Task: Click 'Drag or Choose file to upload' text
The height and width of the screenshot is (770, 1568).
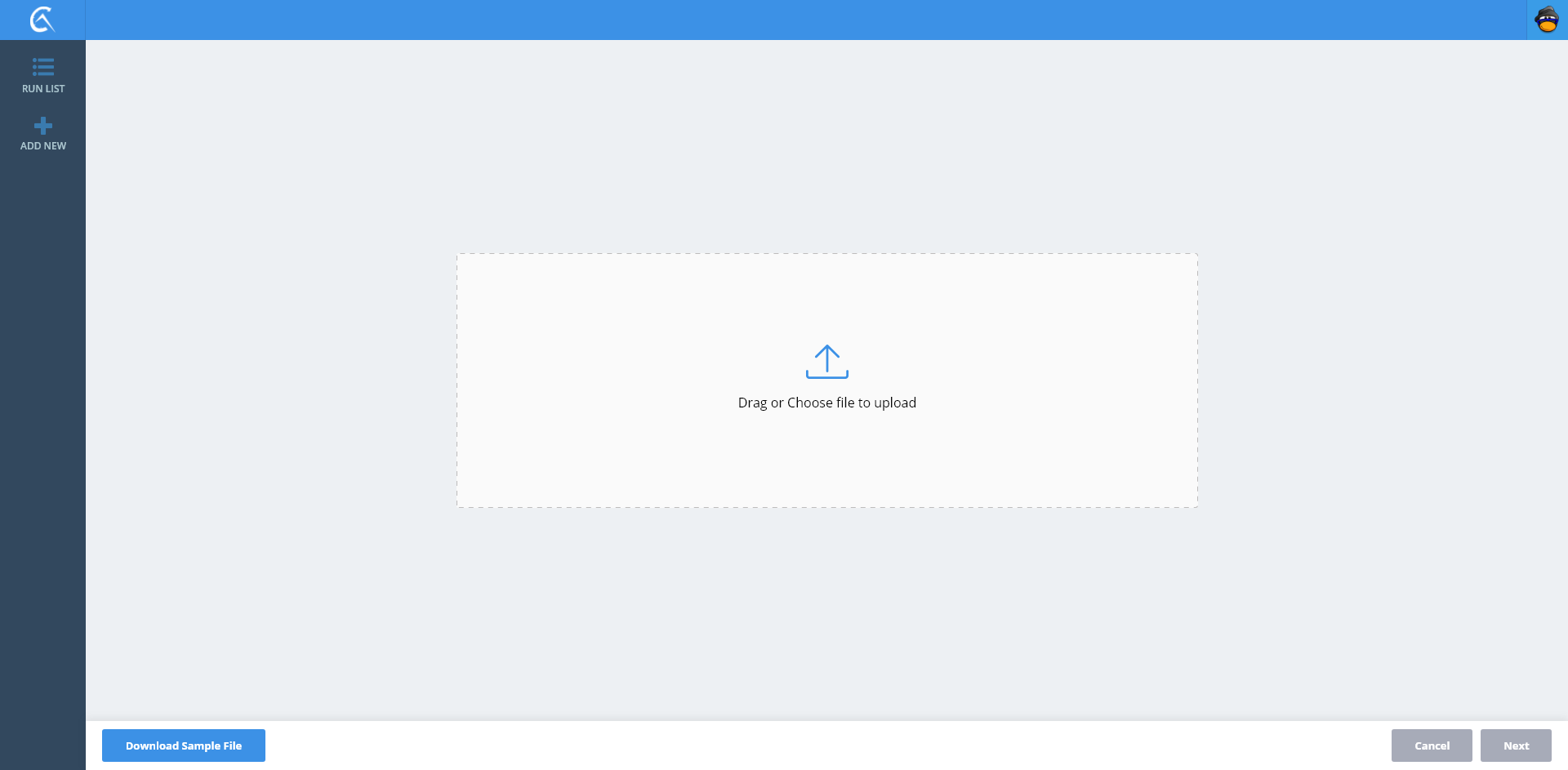Action: click(826, 403)
